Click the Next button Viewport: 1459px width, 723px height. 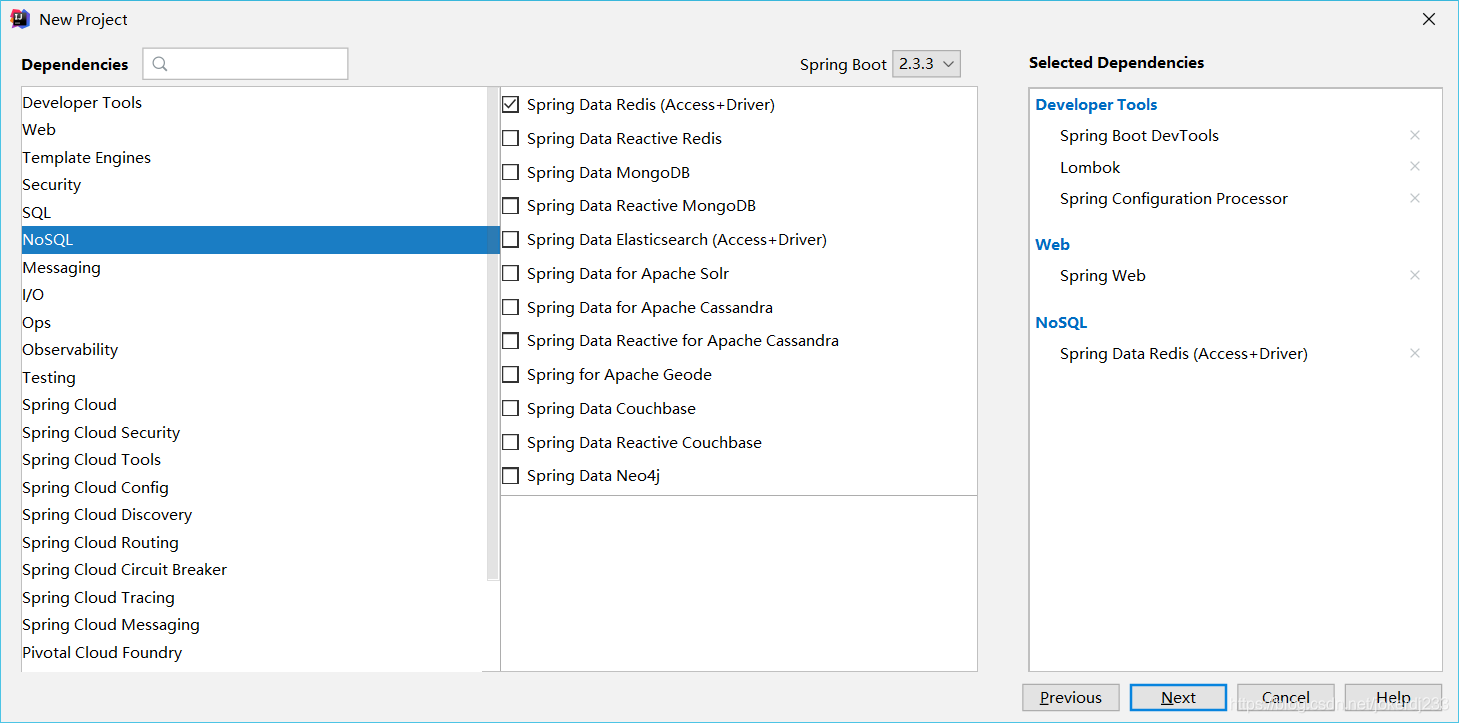pos(1178,698)
